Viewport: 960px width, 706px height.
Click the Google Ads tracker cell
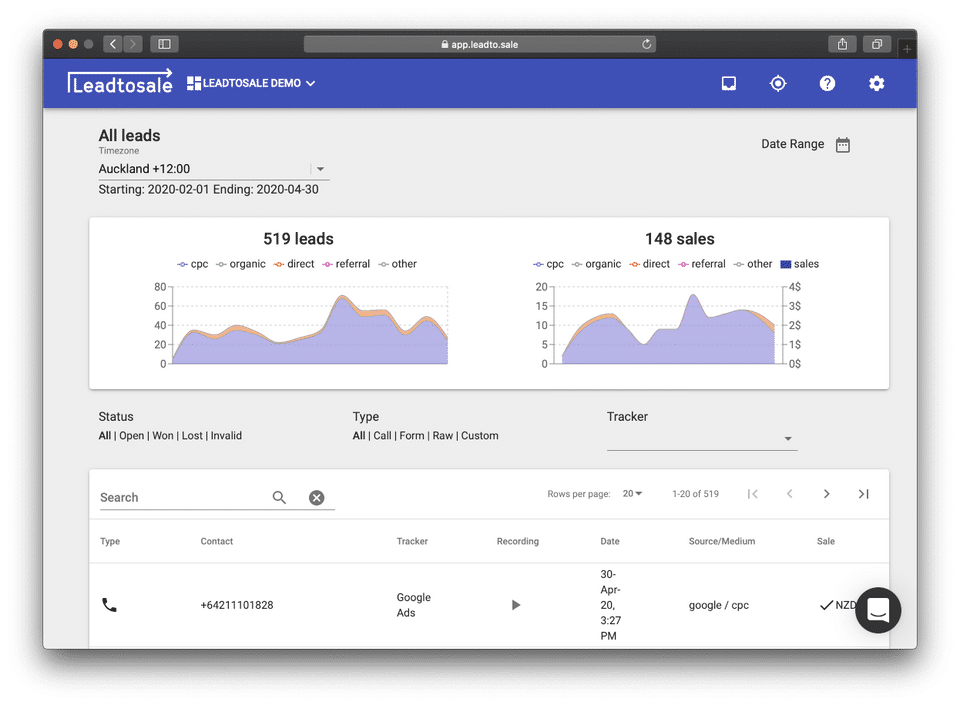pyautogui.click(x=414, y=605)
